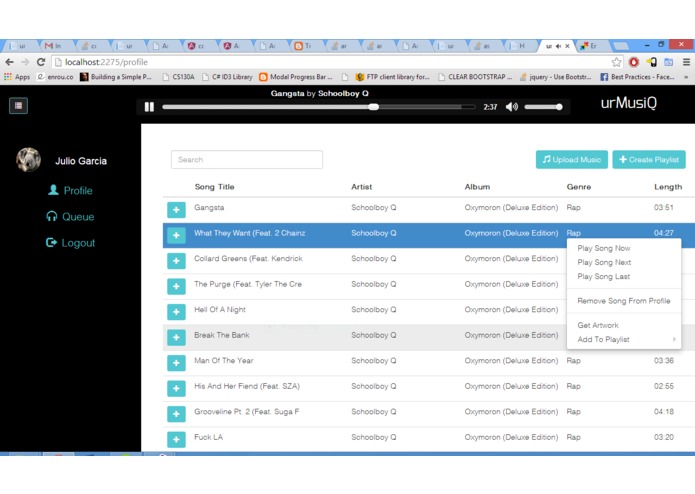Viewport: 695px width, 494px height.
Task: Click the Grooveline Pt. 2 song title
Action: (246, 412)
